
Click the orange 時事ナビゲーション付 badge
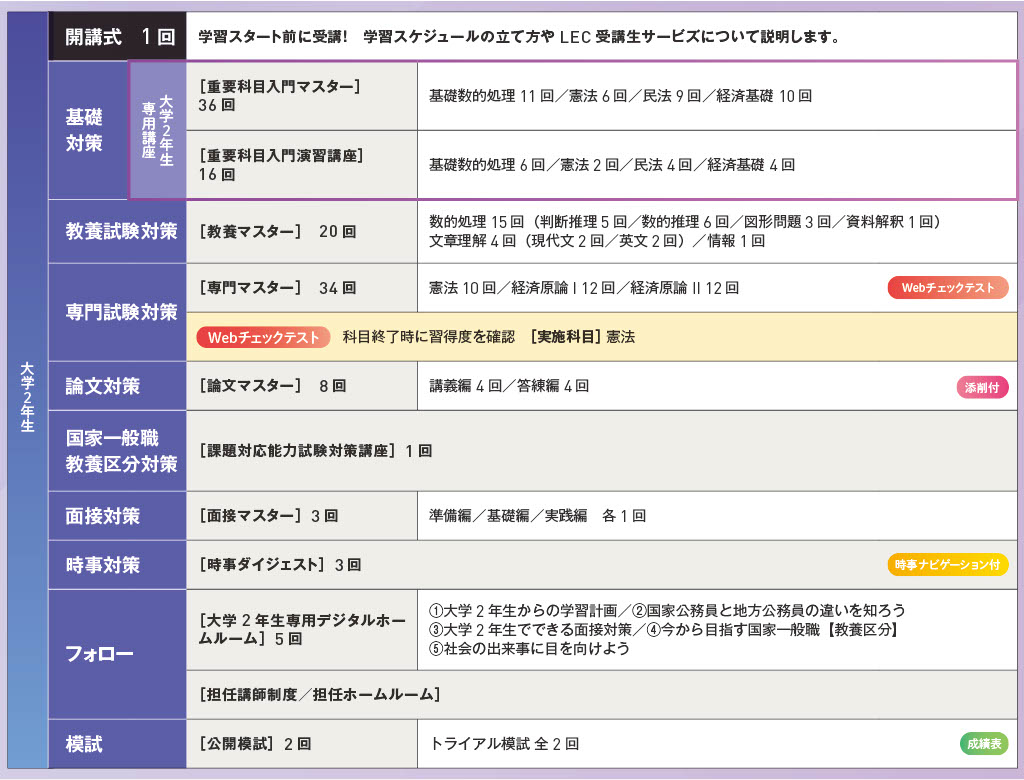coord(948,564)
